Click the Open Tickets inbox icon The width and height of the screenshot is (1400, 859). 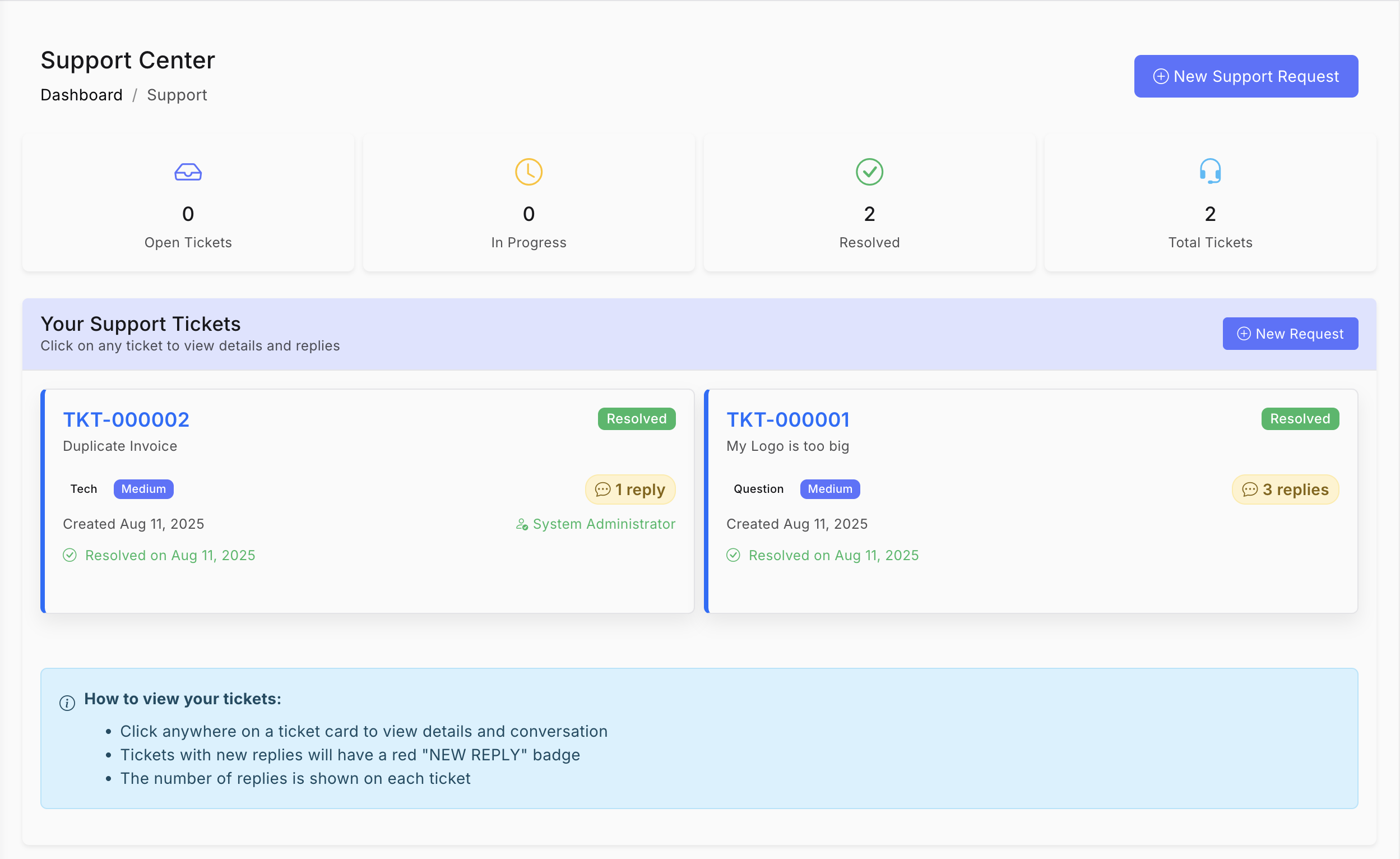point(188,172)
